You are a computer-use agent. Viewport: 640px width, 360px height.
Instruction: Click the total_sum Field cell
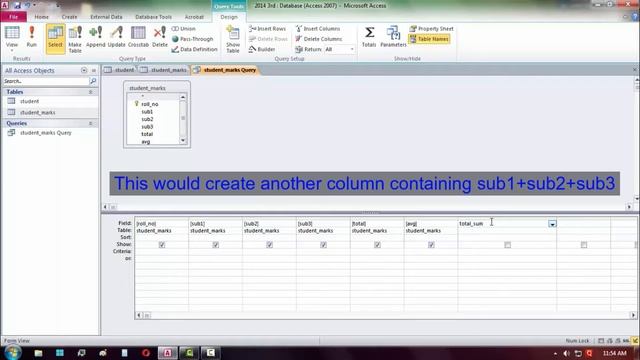pos(507,224)
